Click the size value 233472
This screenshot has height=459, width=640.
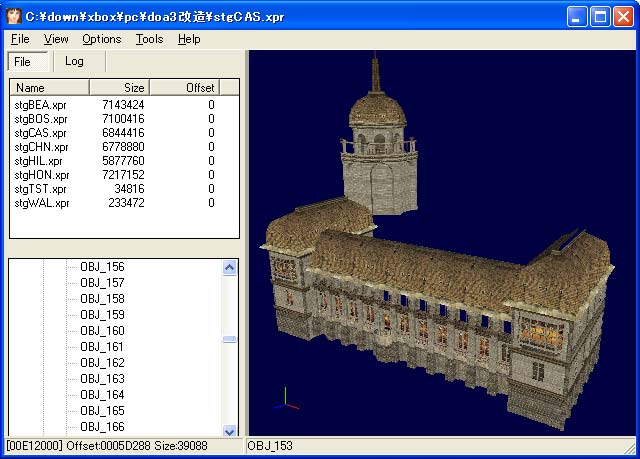tap(127, 203)
